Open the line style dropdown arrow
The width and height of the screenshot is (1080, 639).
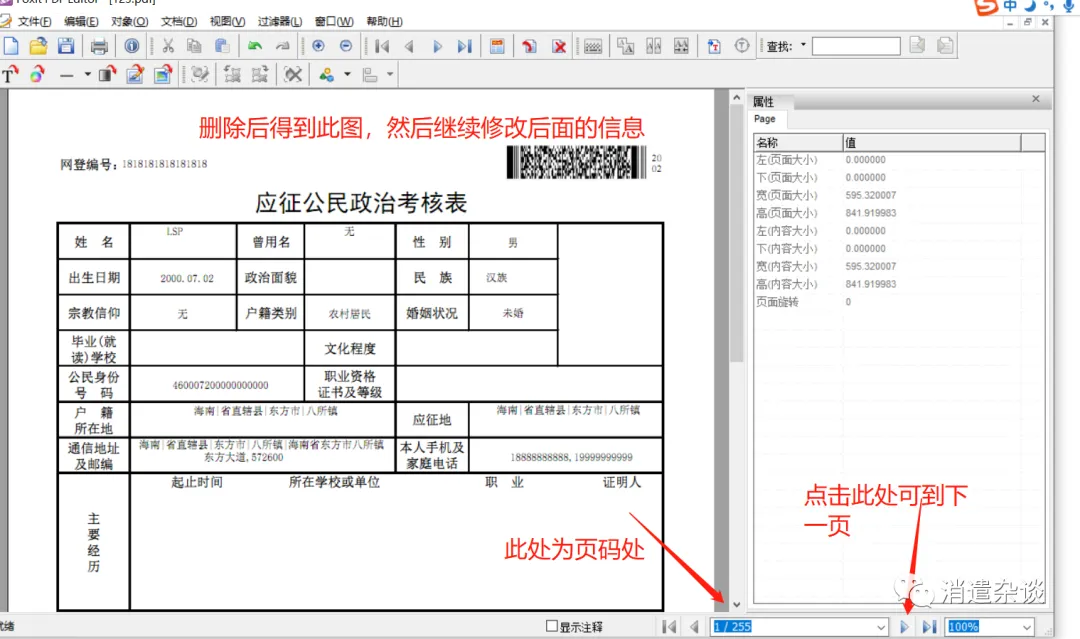point(87,74)
